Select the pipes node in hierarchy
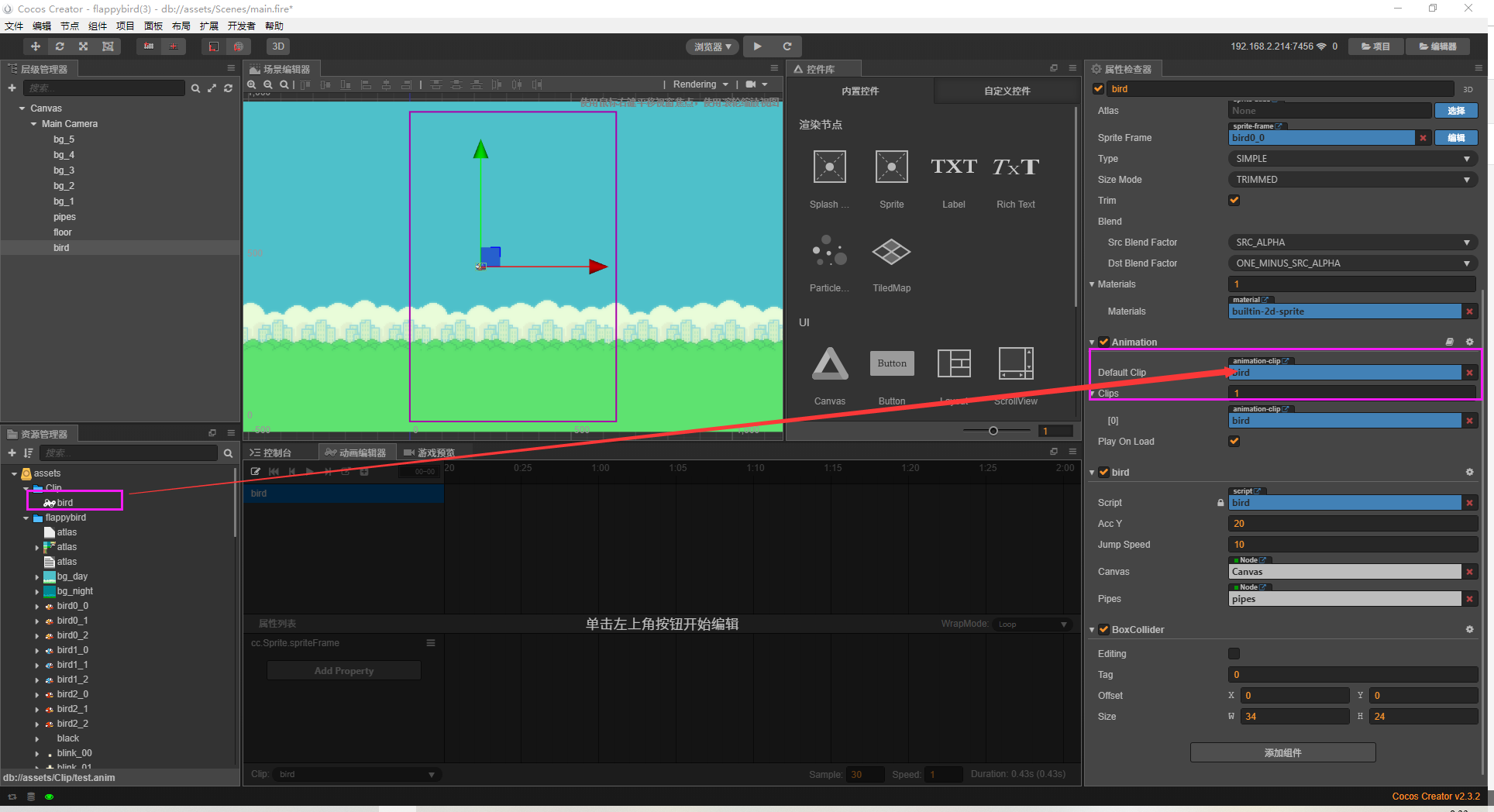The image size is (1494, 812). 64,217
